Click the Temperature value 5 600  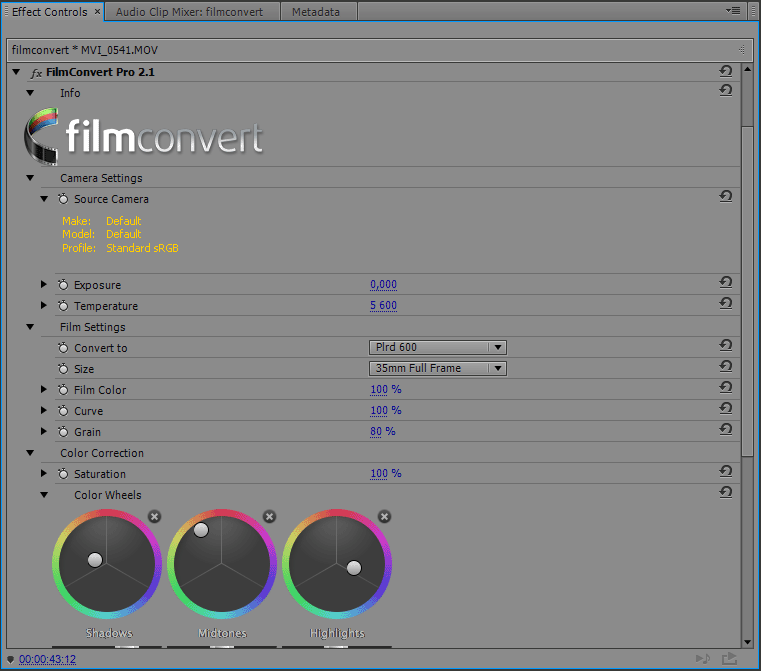pyautogui.click(x=383, y=305)
